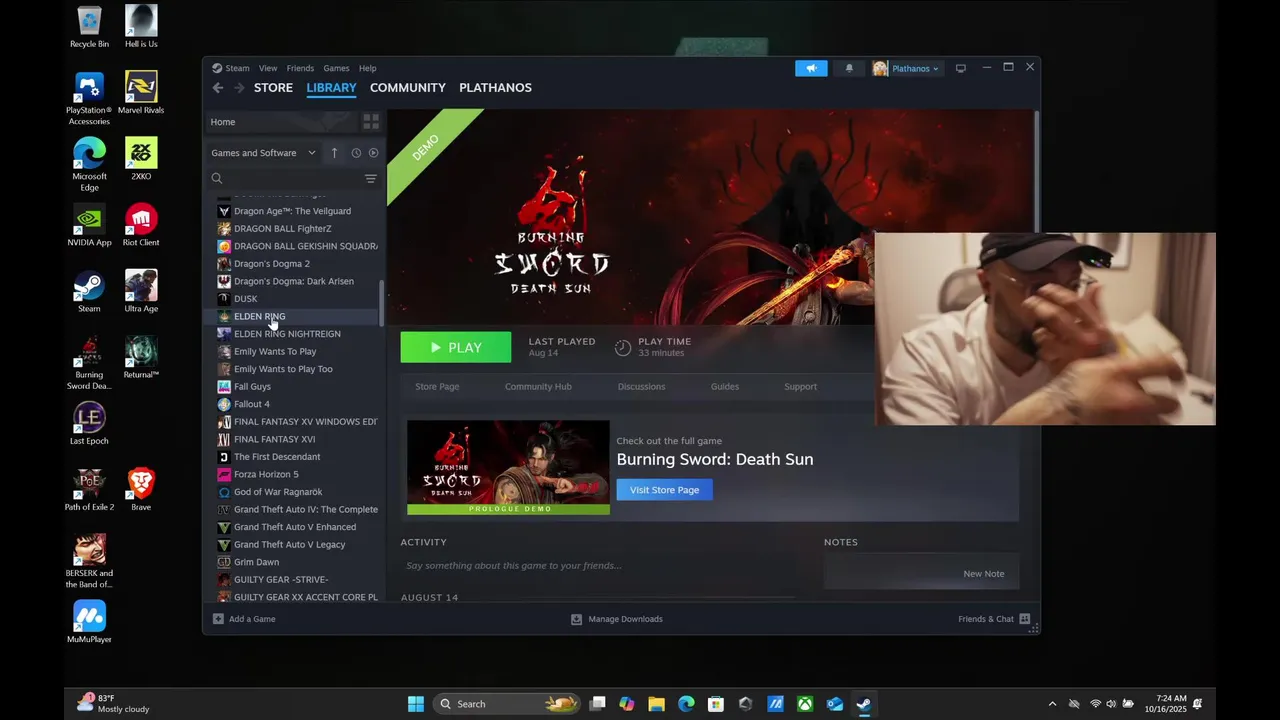
Task: Open the Support link
Action: [x=800, y=387]
